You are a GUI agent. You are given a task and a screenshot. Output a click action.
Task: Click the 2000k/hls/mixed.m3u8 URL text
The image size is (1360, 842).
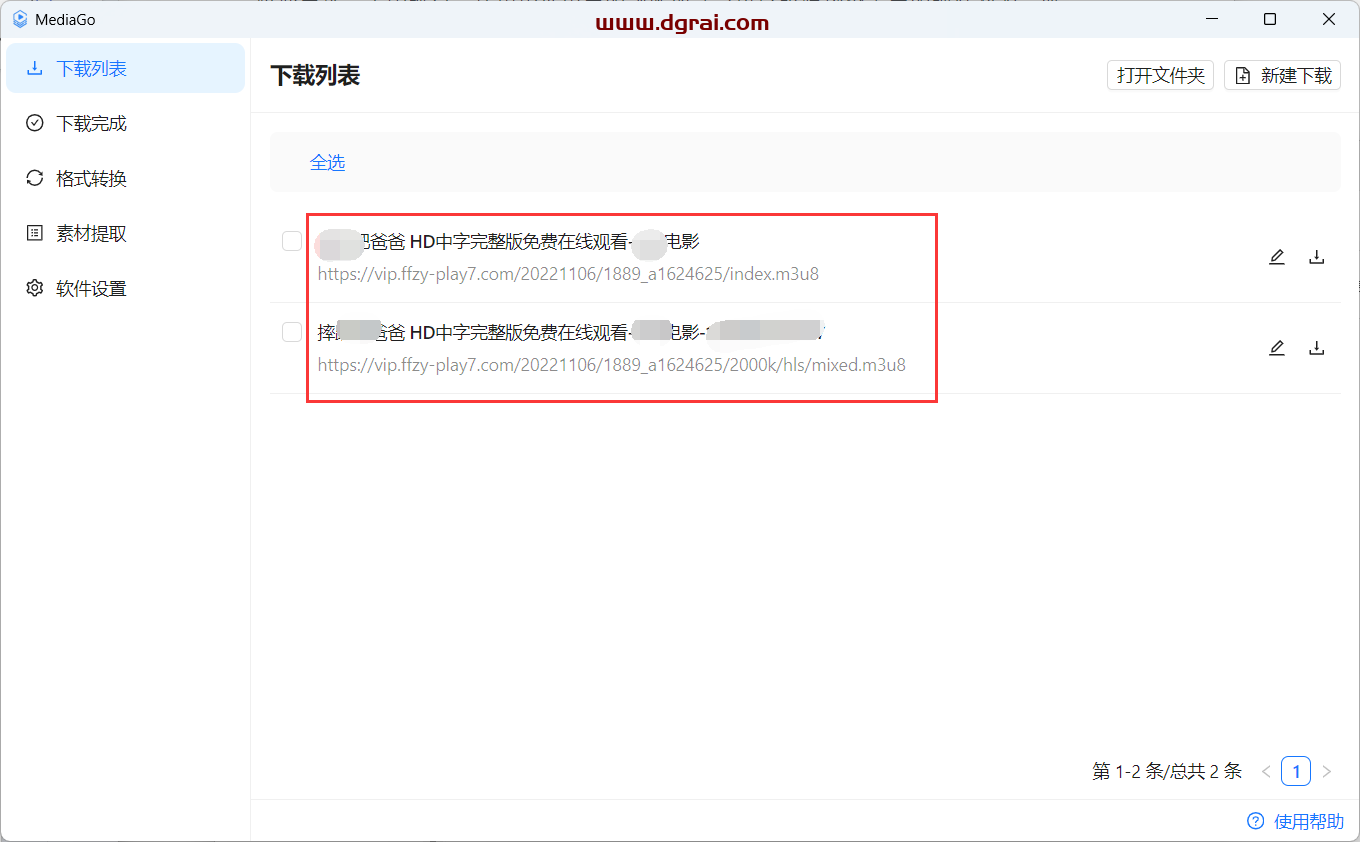pos(612,365)
